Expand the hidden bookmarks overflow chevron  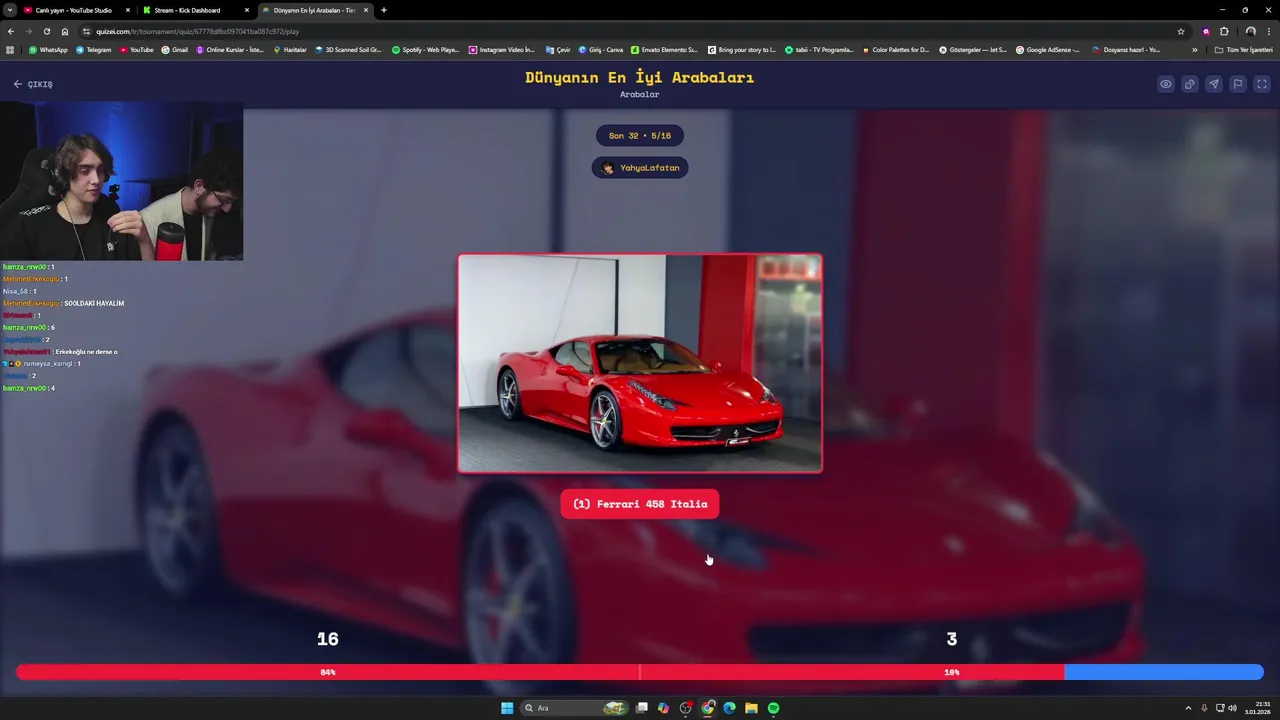click(x=1194, y=49)
